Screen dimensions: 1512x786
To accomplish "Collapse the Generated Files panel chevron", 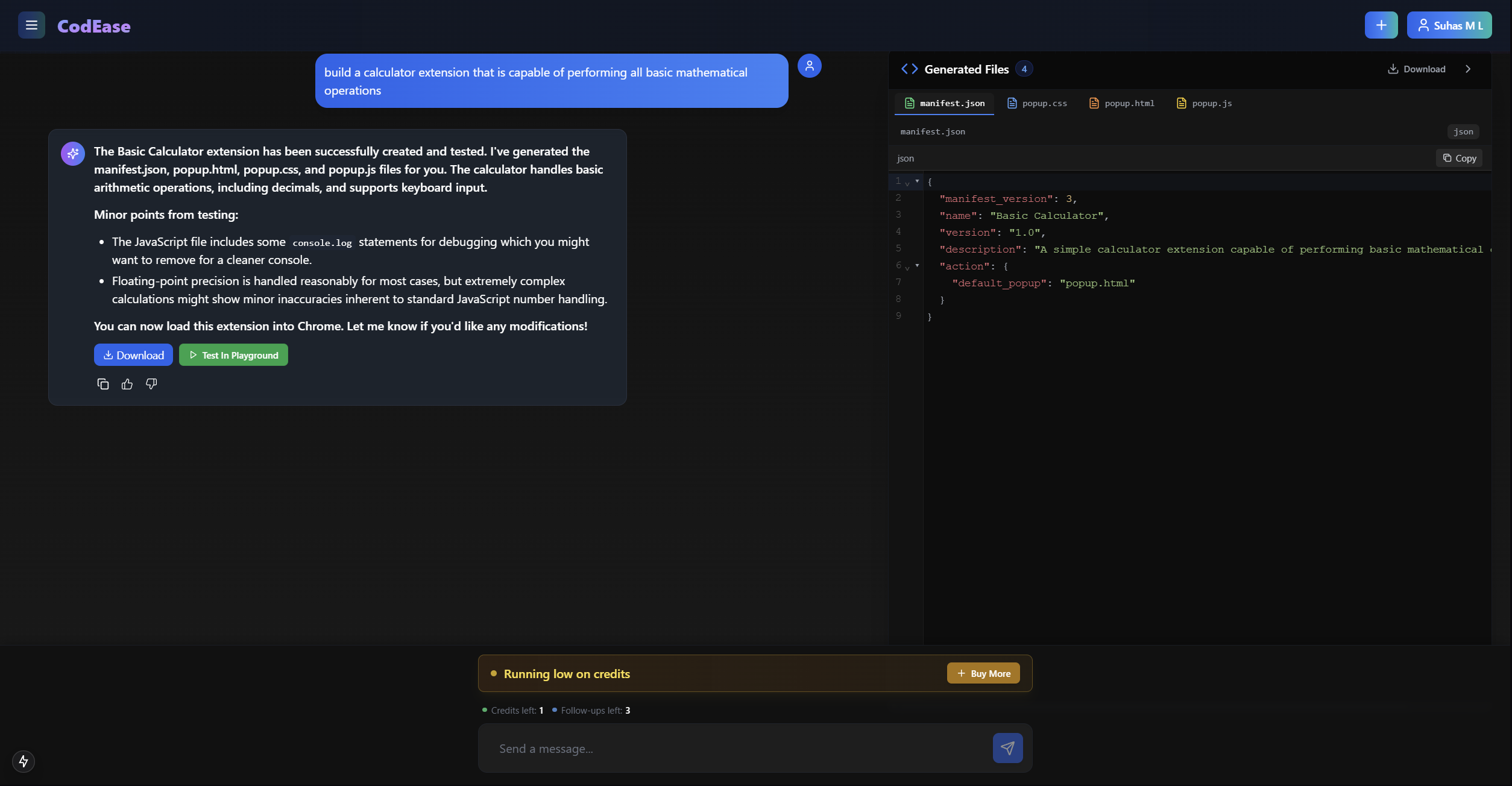I will [x=1468, y=69].
